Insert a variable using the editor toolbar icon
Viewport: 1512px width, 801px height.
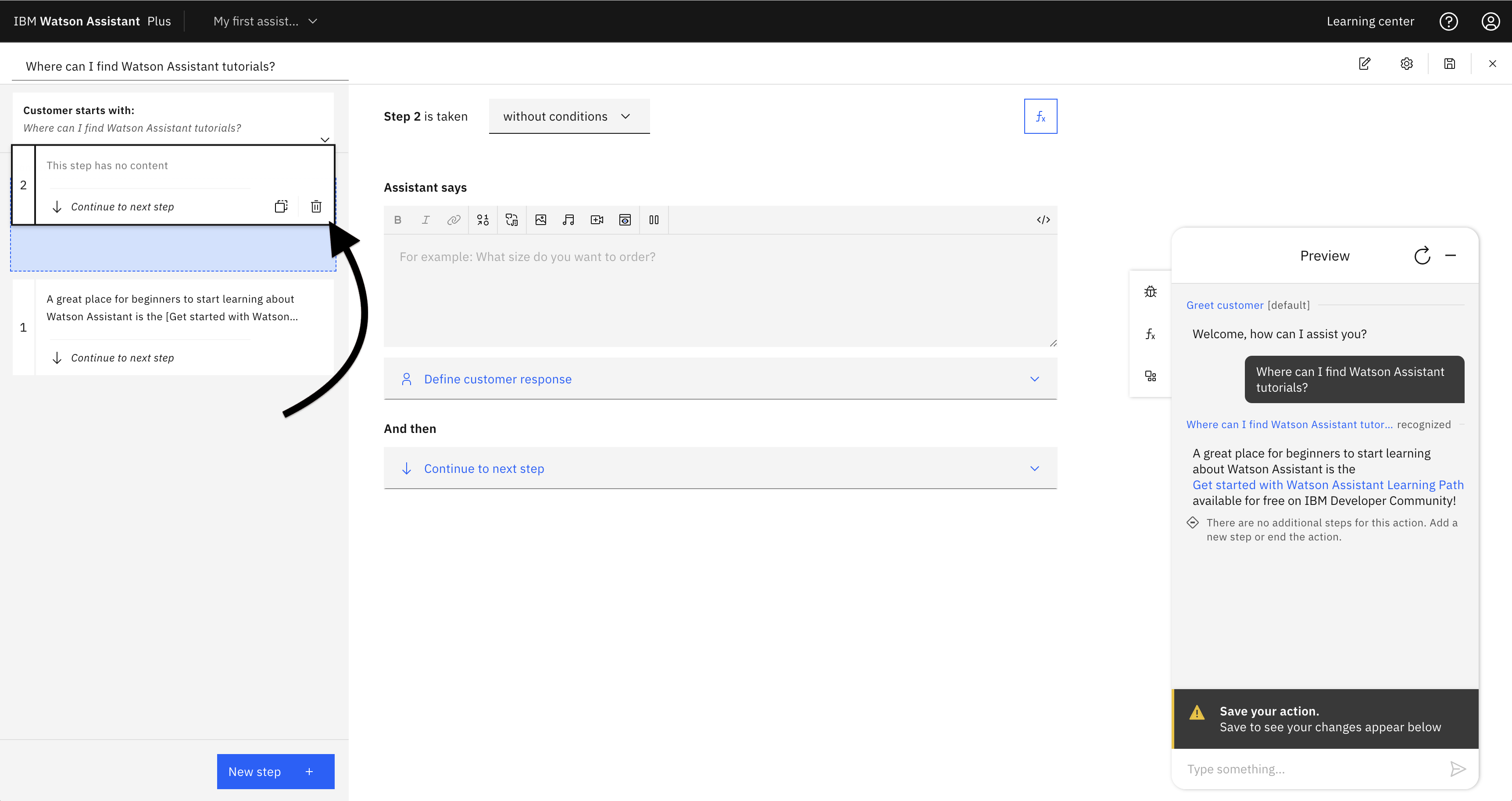click(483, 220)
